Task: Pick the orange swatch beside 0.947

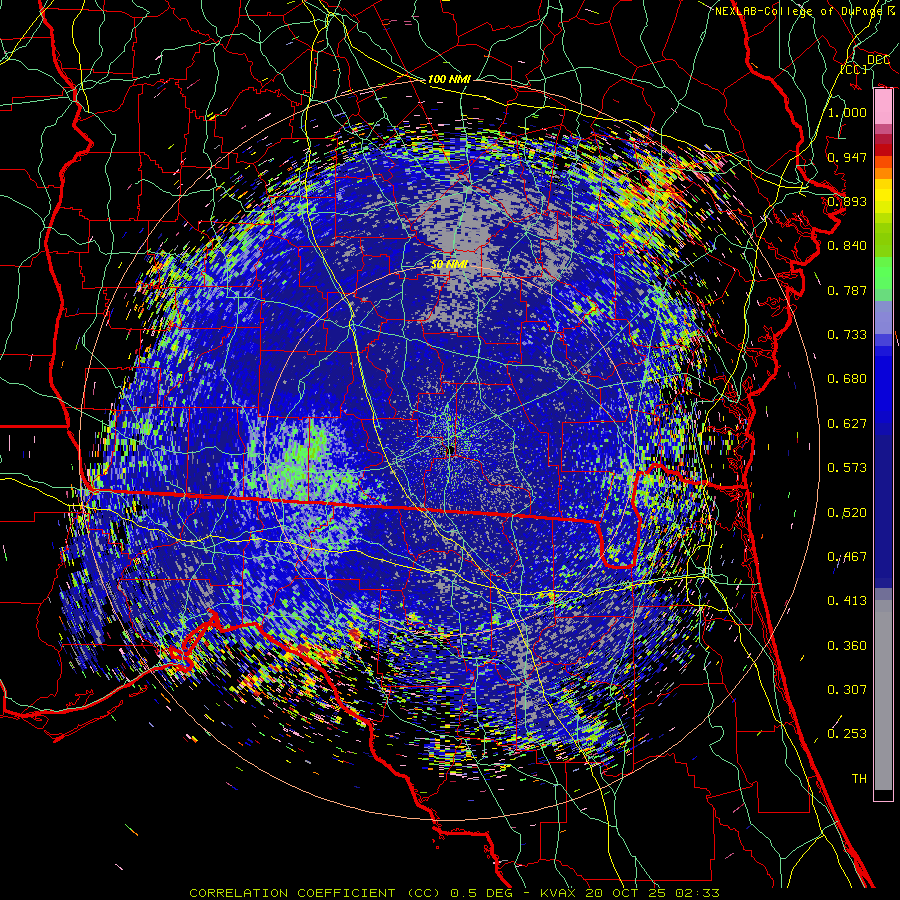Action: pyautogui.click(x=883, y=162)
